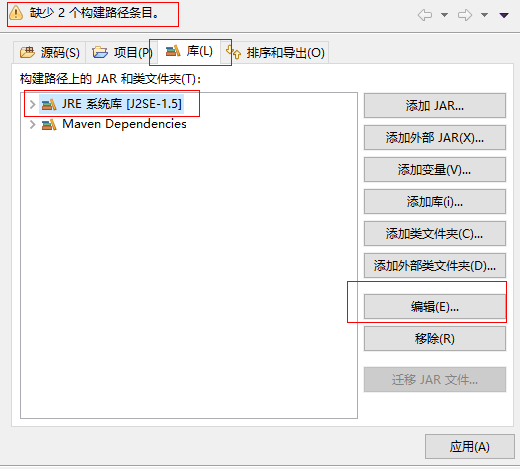Expand the Maven Dependencies node
The height and width of the screenshot is (469, 520).
[x=32, y=125]
